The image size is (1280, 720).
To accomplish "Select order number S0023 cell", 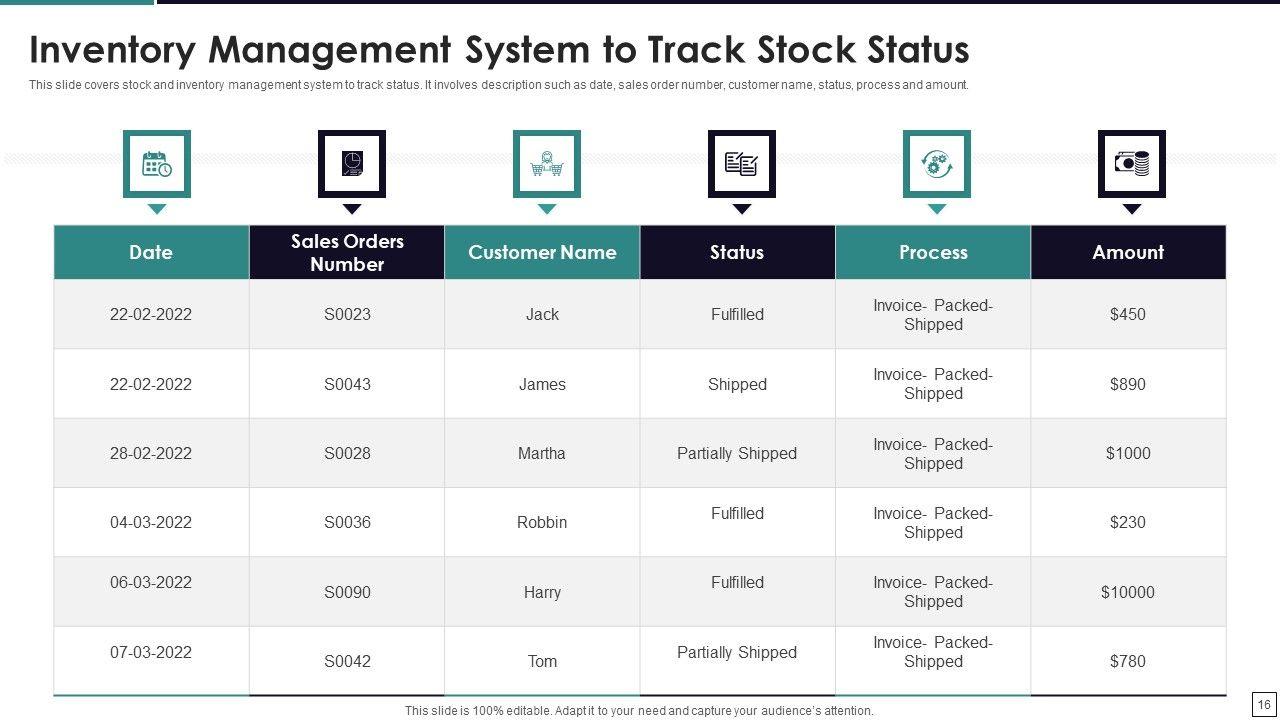I will click(x=347, y=314).
